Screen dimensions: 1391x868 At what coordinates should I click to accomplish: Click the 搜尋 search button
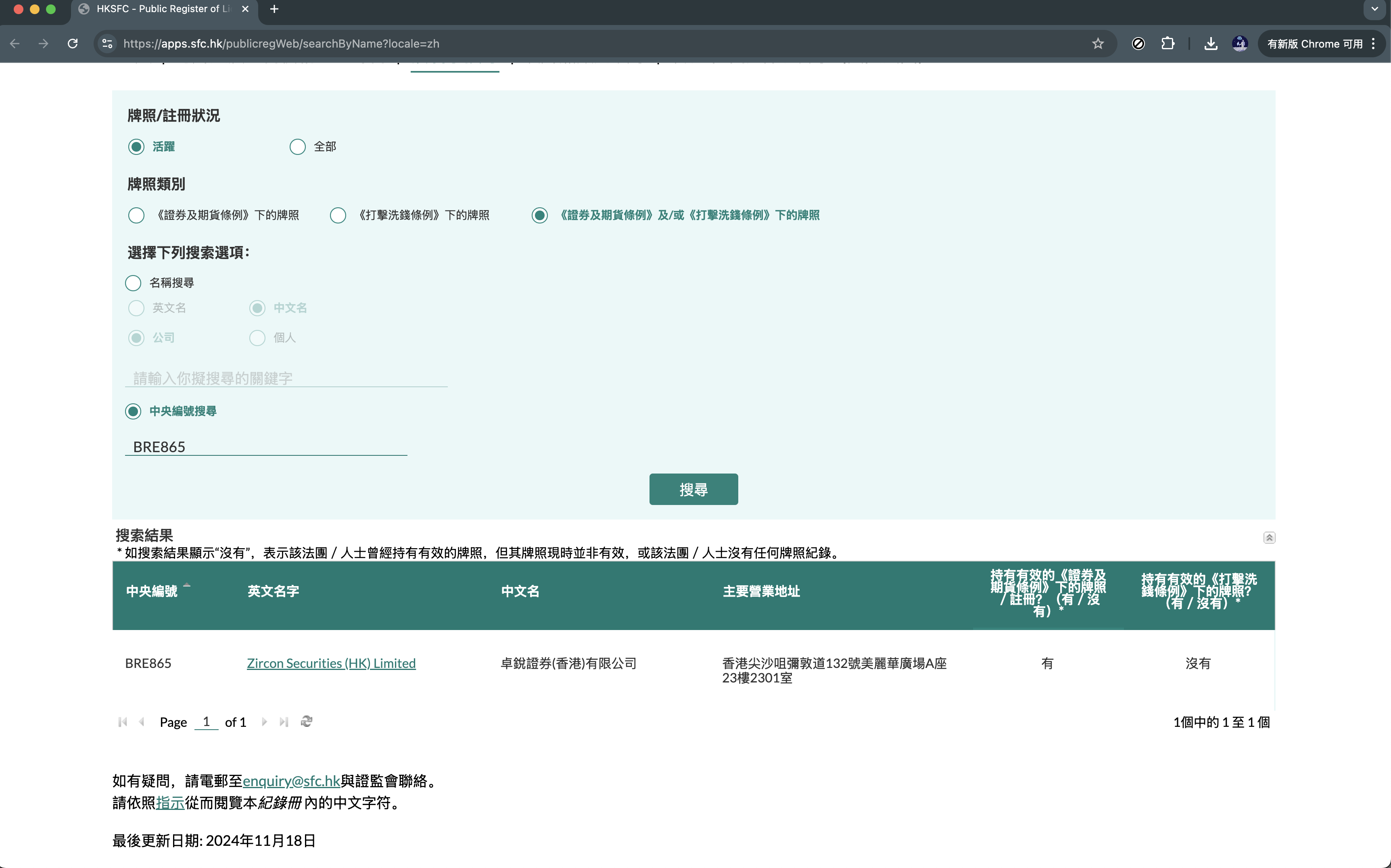click(693, 489)
